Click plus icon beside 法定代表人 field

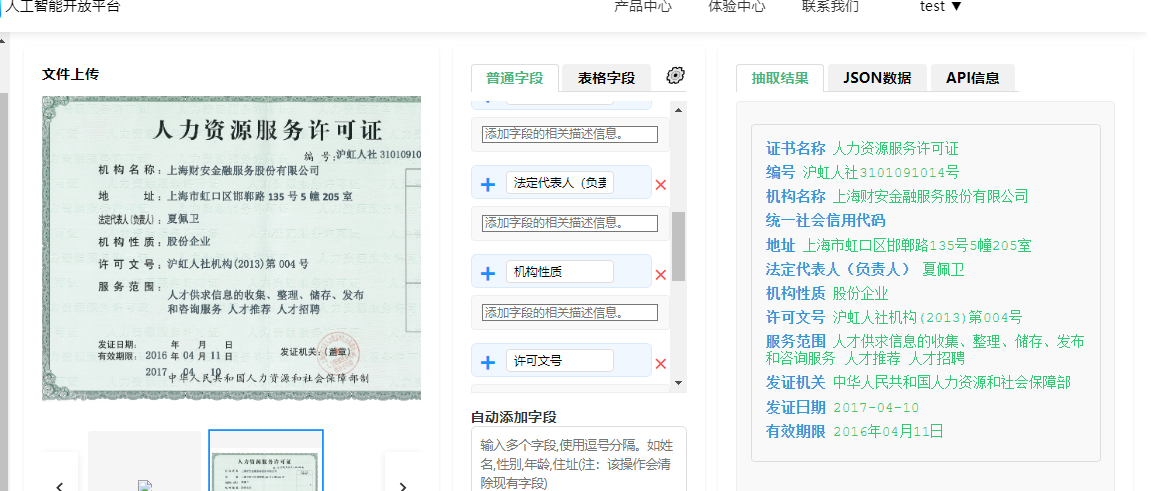pos(488,184)
